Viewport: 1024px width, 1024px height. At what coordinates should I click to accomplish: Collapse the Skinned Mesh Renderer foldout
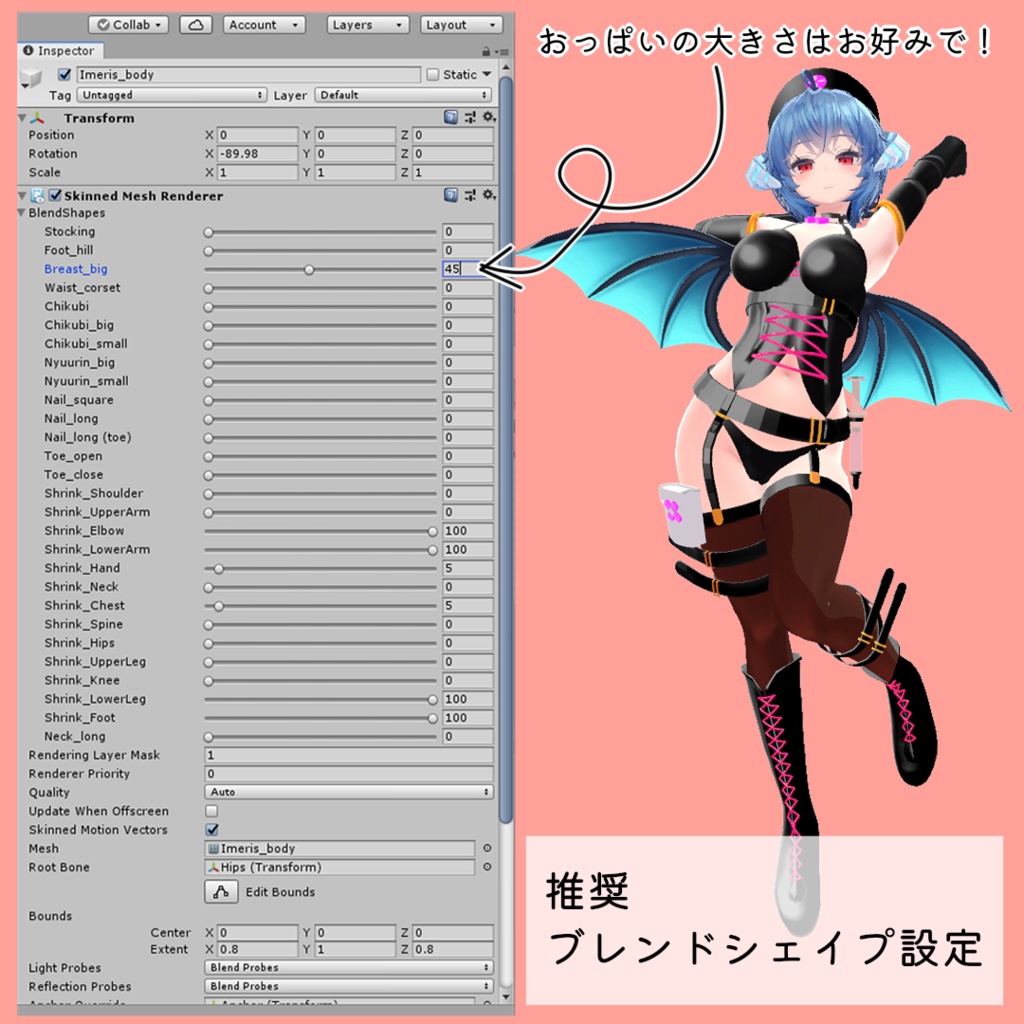(22, 195)
